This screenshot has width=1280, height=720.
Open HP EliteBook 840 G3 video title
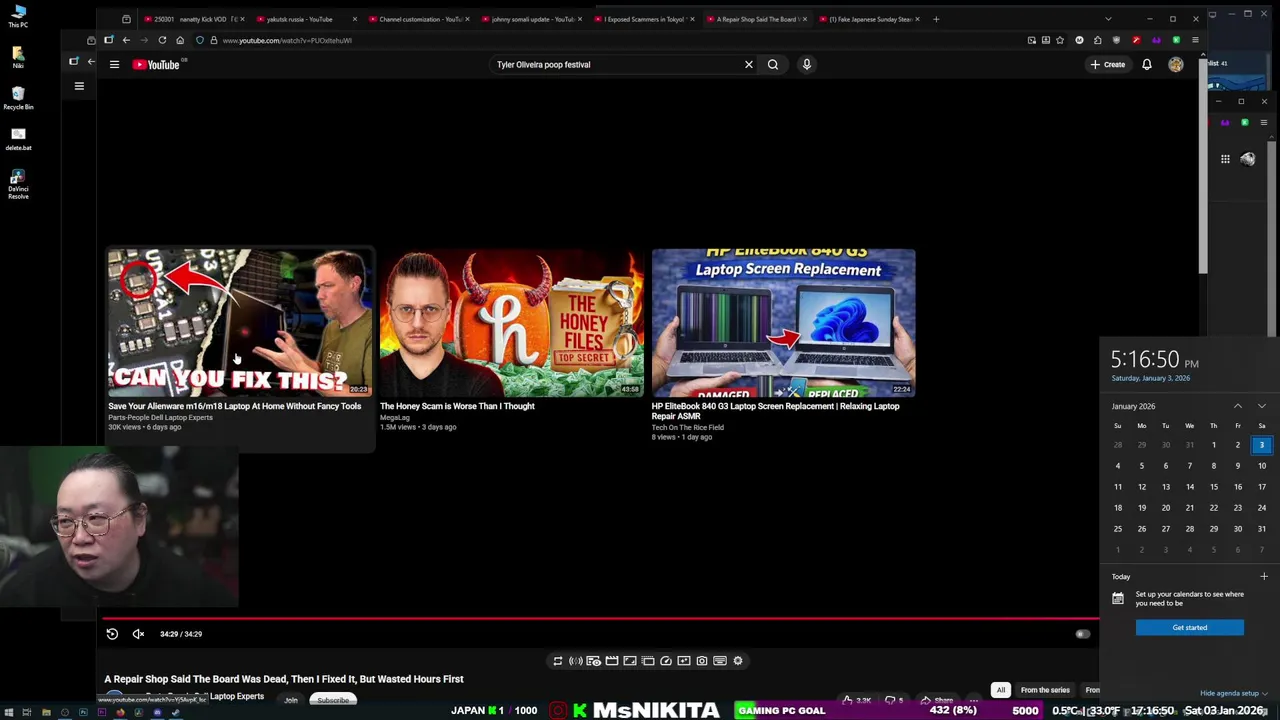(775, 411)
